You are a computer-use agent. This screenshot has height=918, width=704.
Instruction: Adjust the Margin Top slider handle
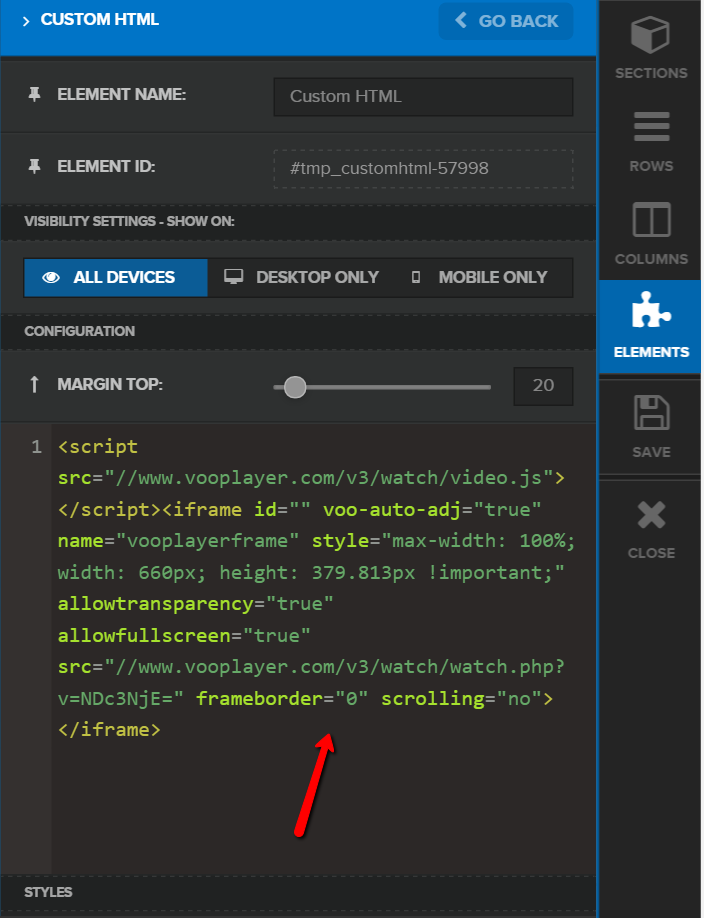coord(295,387)
